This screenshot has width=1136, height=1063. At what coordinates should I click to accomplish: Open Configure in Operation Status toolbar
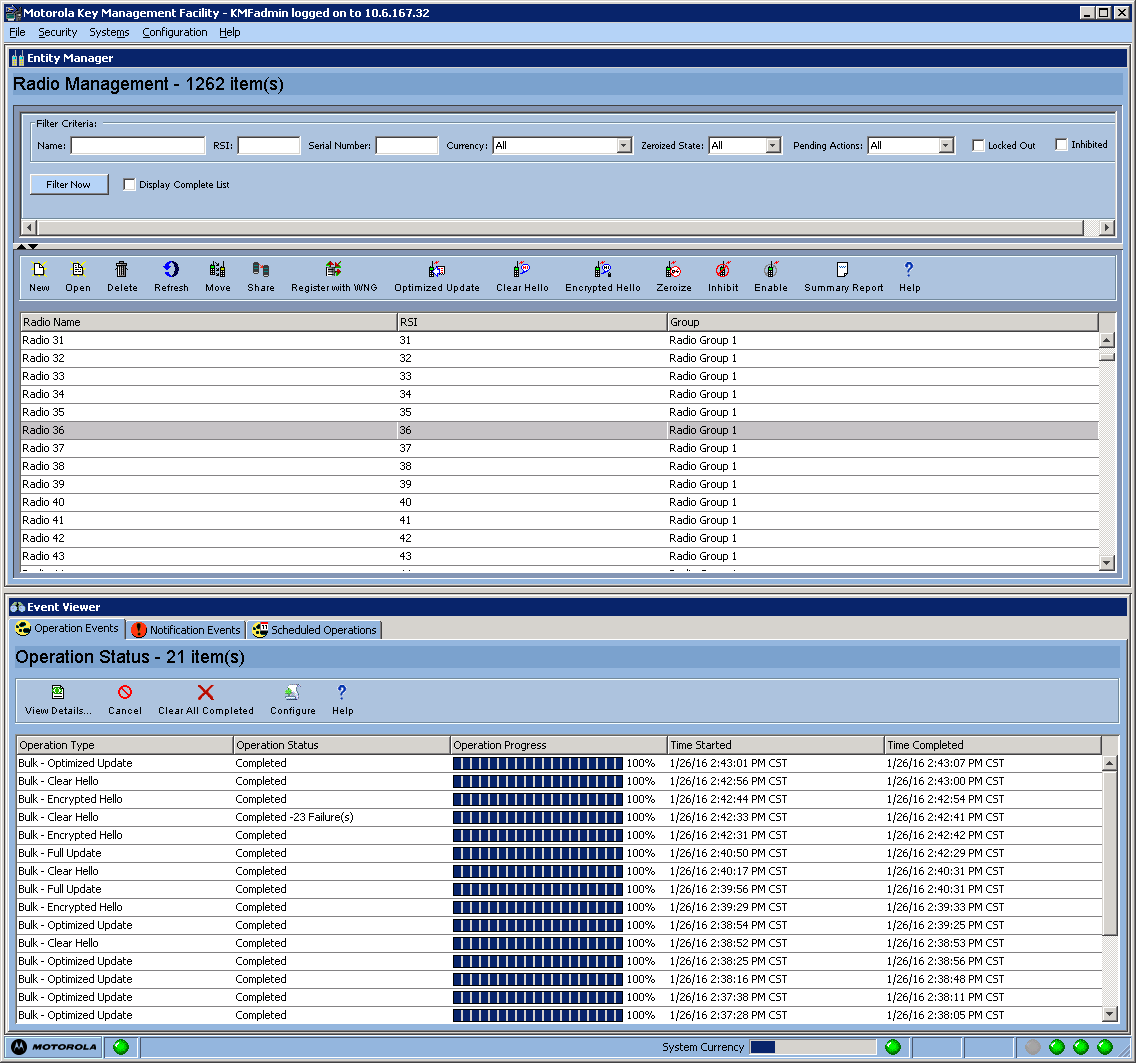(x=293, y=700)
